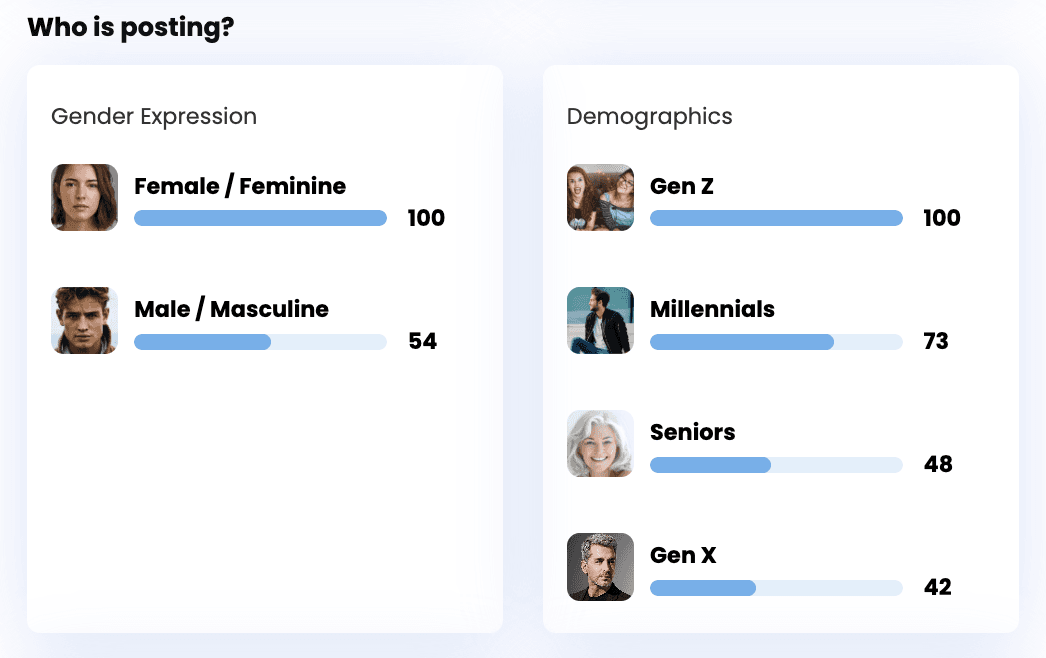Select the Gen Z group photo thumbnail
Image resolution: width=1046 pixels, height=658 pixels.
point(600,198)
